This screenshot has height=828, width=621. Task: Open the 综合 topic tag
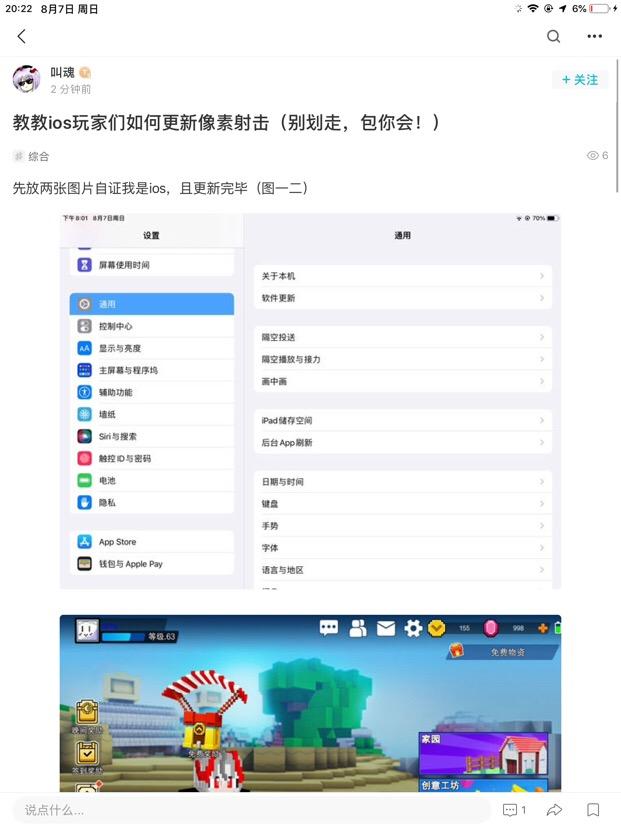click(31, 156)
